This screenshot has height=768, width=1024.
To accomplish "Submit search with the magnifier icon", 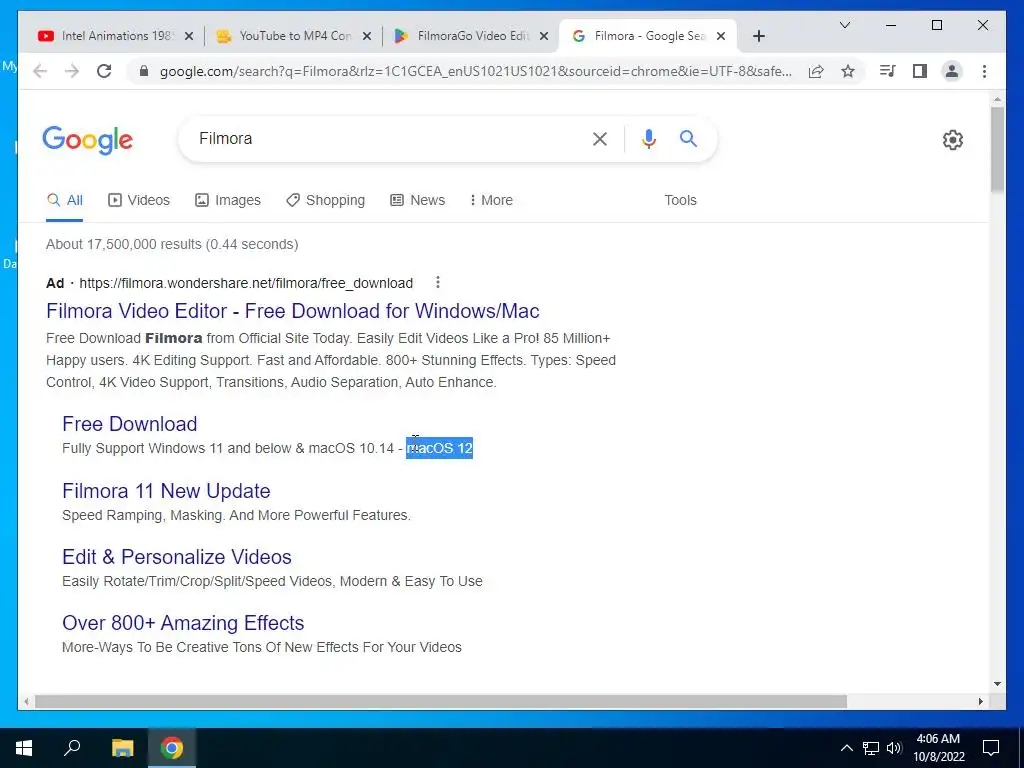I will tap(688, 138).
